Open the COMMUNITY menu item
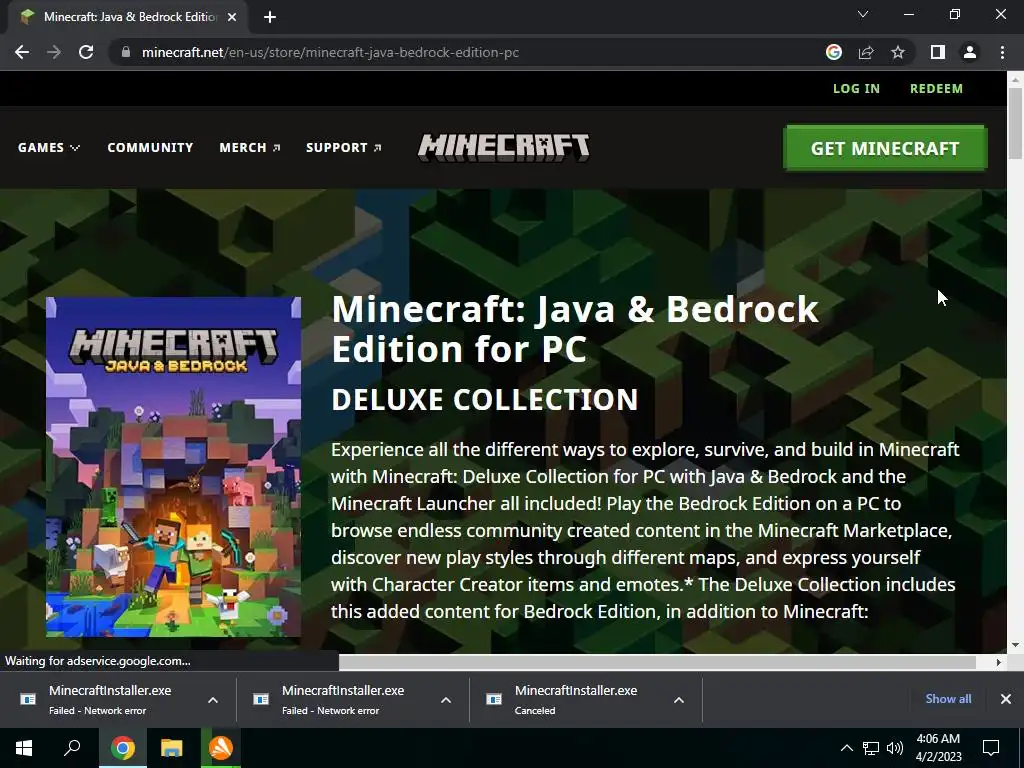The height and width of the screenshot is (768, 1024). pyautogui.click(x=150, y=148)
